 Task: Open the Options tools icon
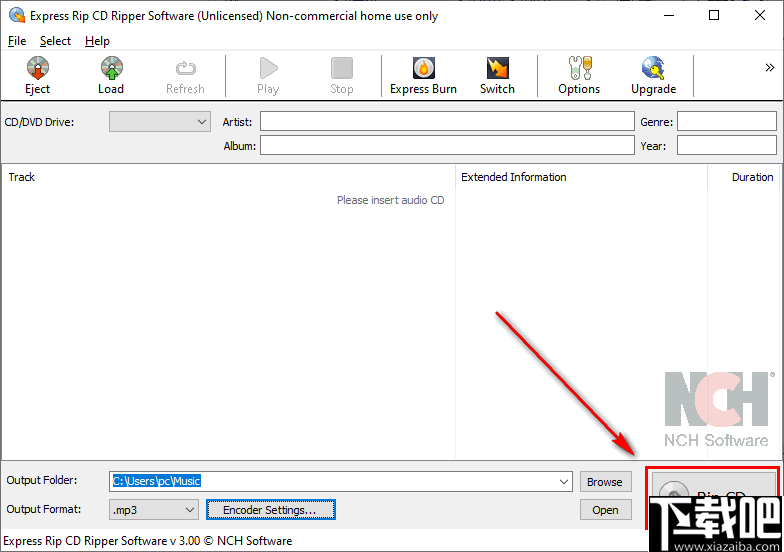tap(580, 68)
